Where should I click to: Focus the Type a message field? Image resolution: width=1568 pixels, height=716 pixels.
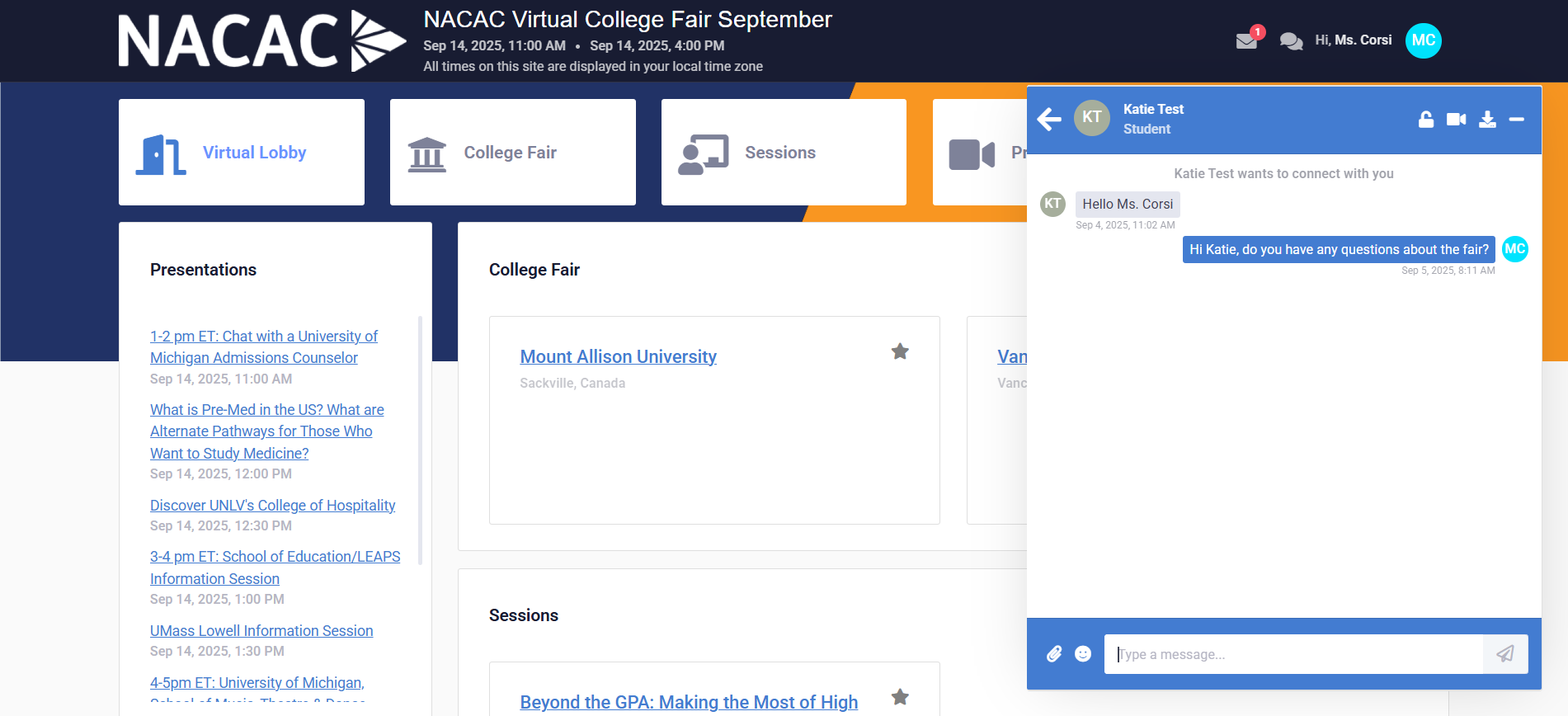tap(1293, 654)
